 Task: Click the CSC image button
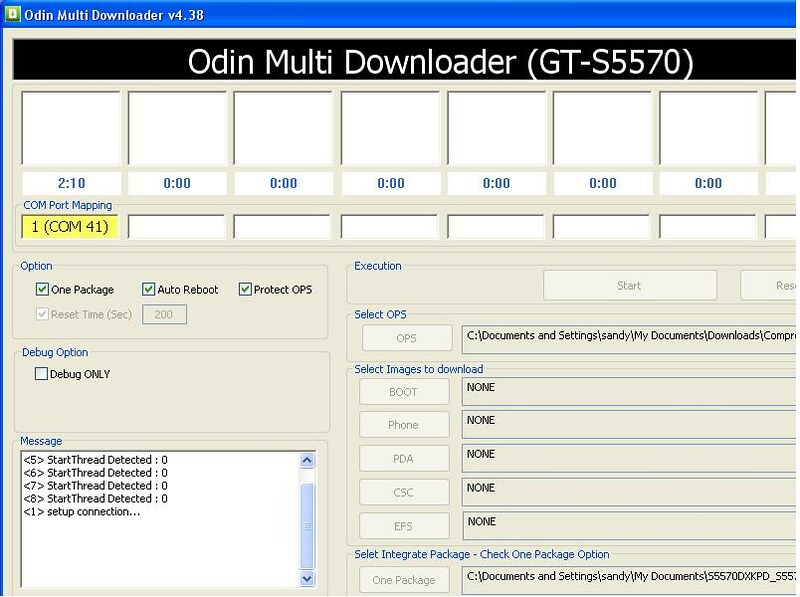tap(404, 492)
